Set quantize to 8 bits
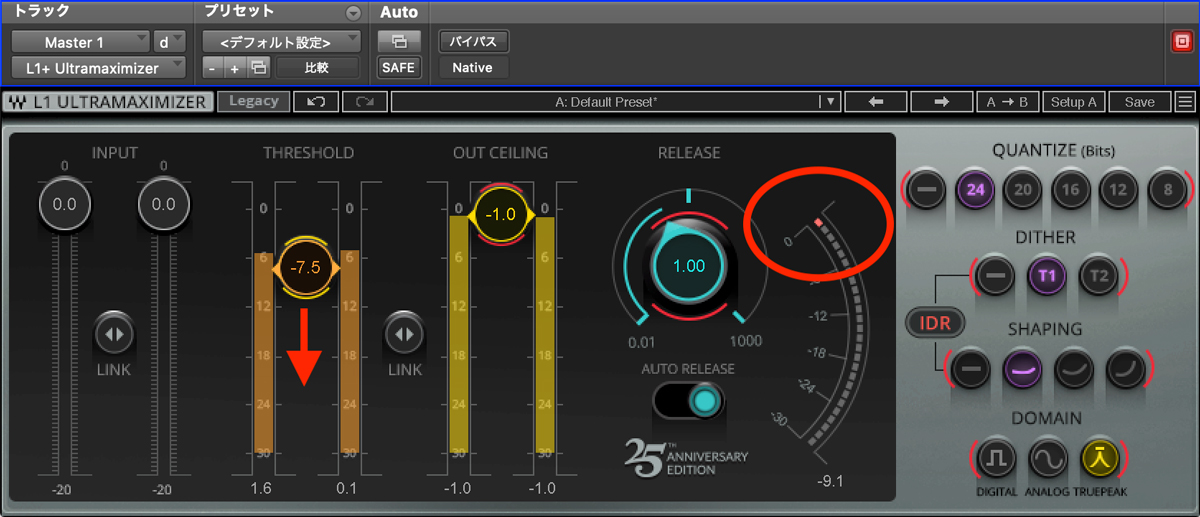The image size is (1200, 517). coord(1166,189)
